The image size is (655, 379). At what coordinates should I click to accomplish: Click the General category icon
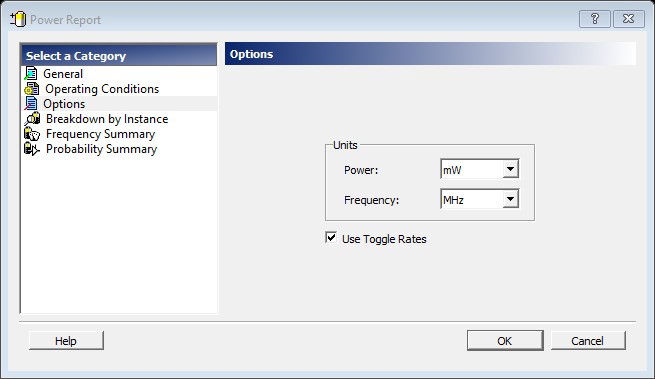coord(31,74)
